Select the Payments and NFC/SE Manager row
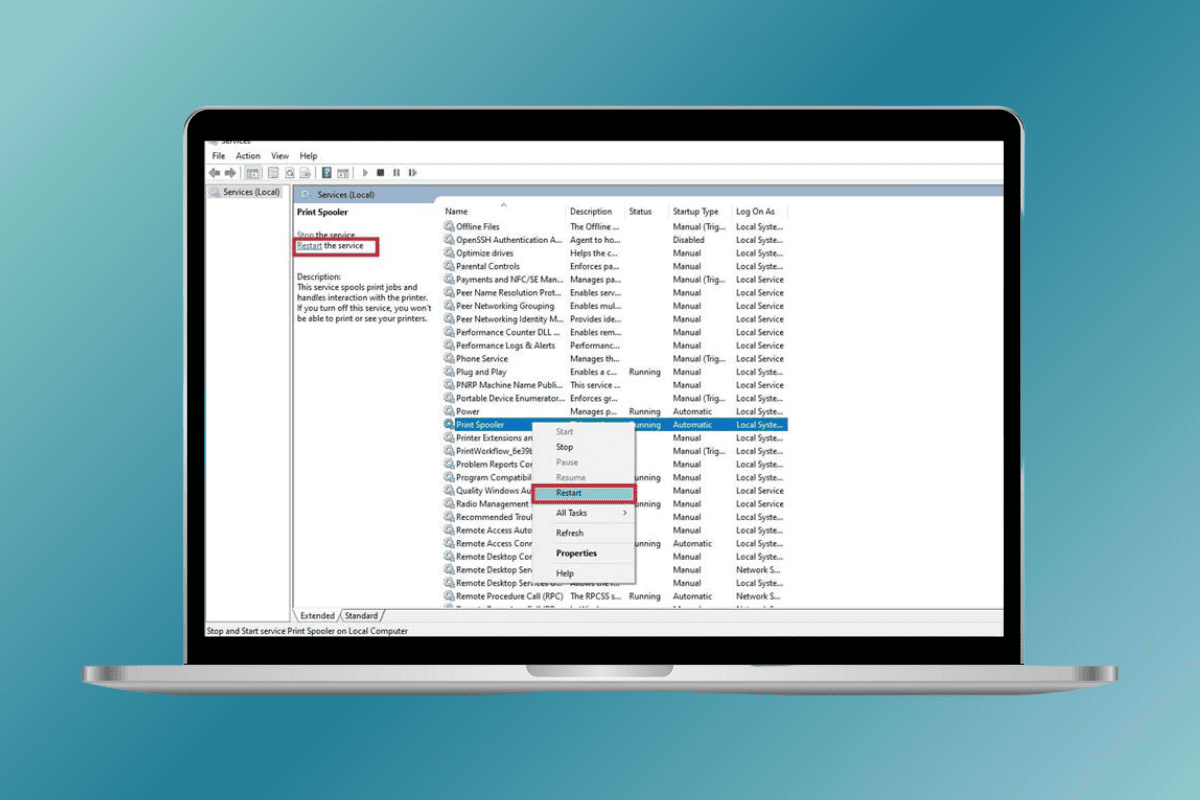 pyautogui.click(x=615, y=279)
